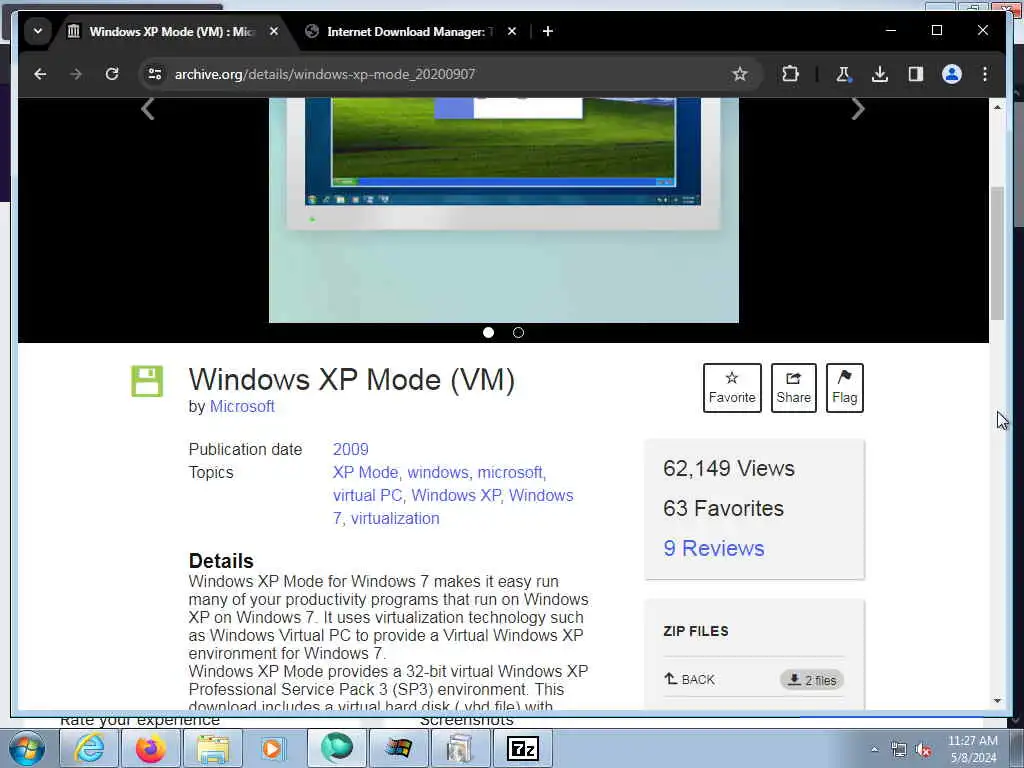Open the Microsoft creator link
1024x768 pixels.
click(x=242, y=406)
